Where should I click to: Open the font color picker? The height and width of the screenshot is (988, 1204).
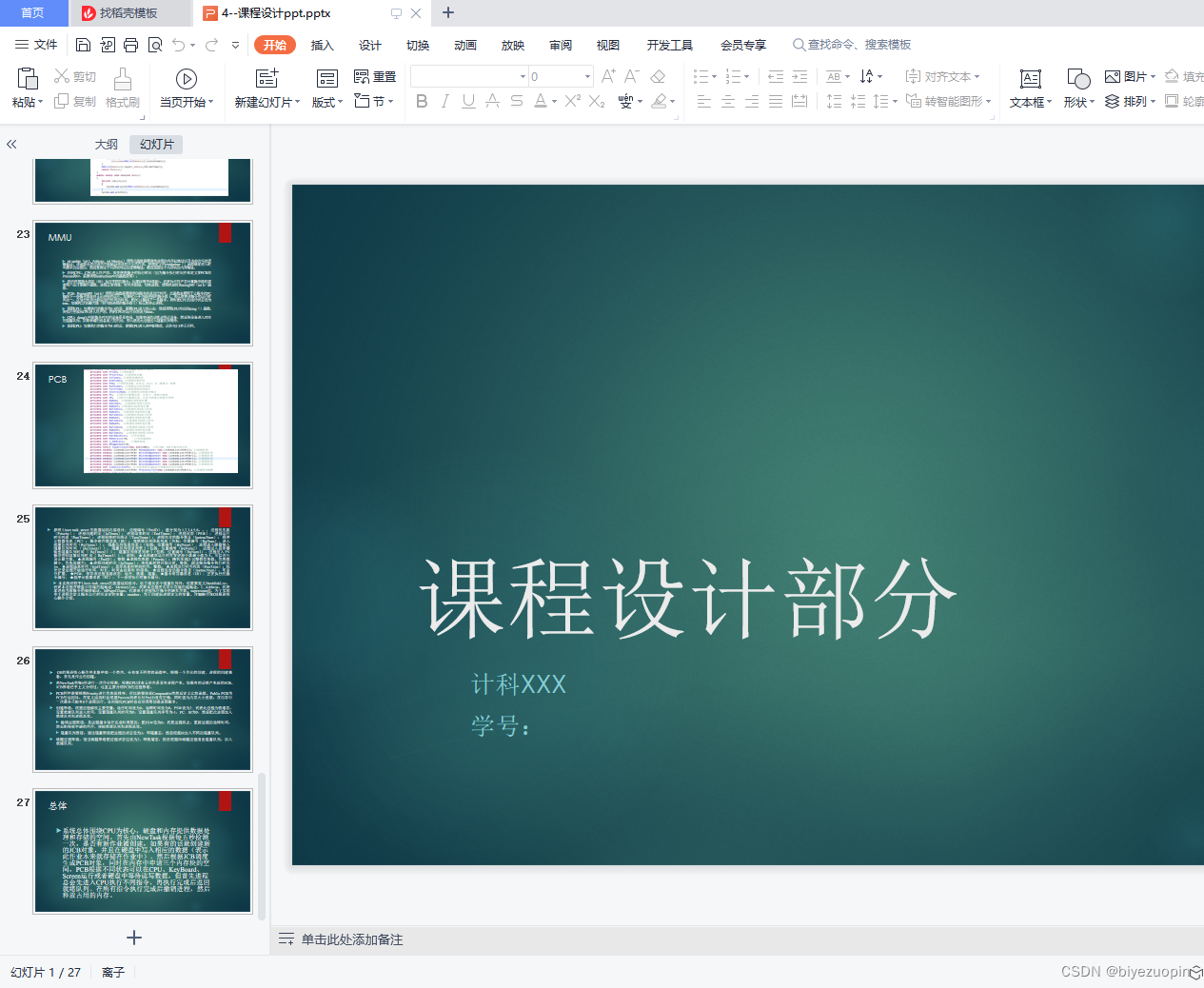point(541,101)
